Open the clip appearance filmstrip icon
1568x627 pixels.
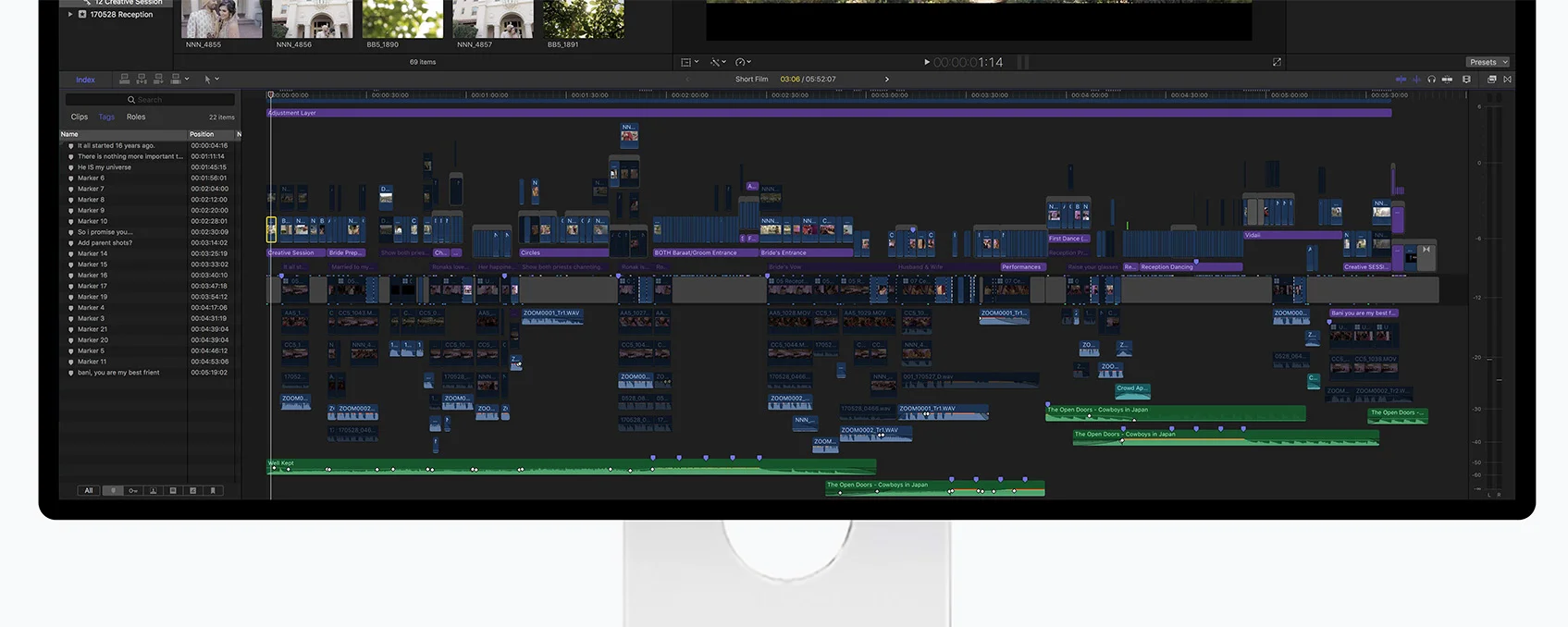(1466, 80)
